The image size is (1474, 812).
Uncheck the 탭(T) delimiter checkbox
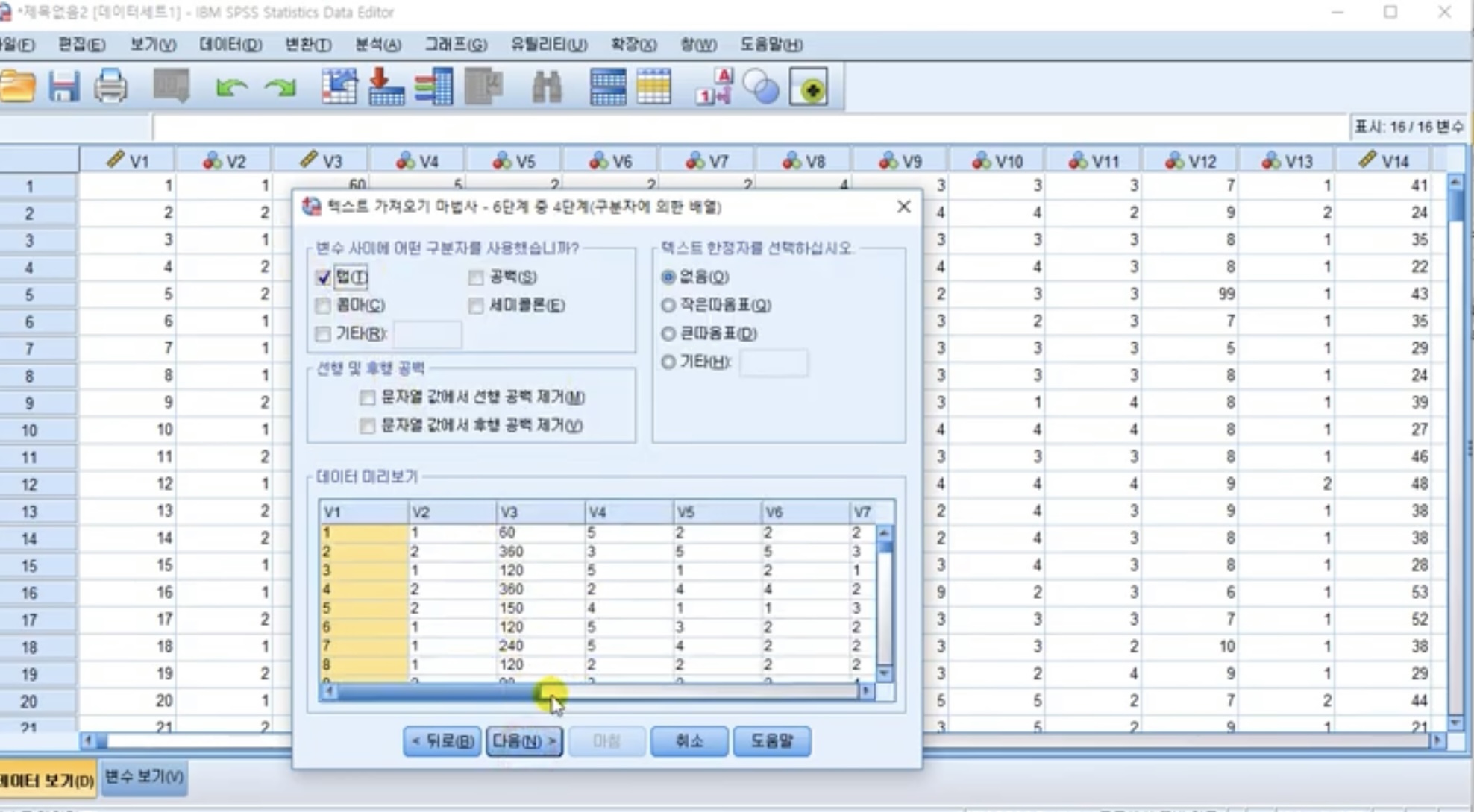click(323, 278)
